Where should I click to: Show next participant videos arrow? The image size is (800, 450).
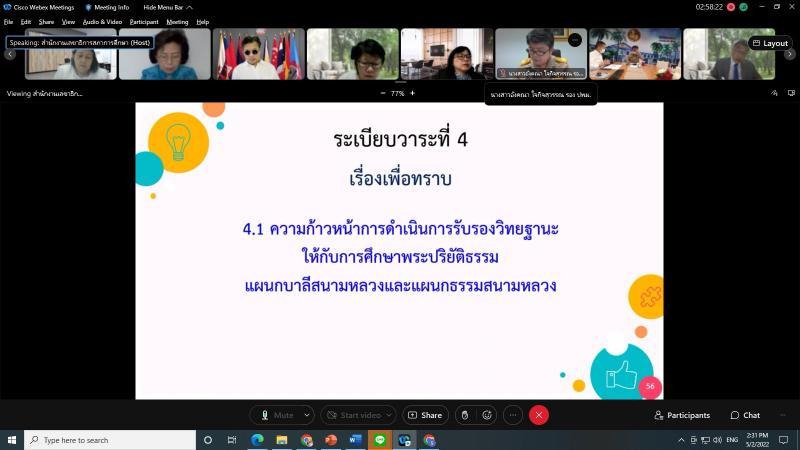point(789,54)
